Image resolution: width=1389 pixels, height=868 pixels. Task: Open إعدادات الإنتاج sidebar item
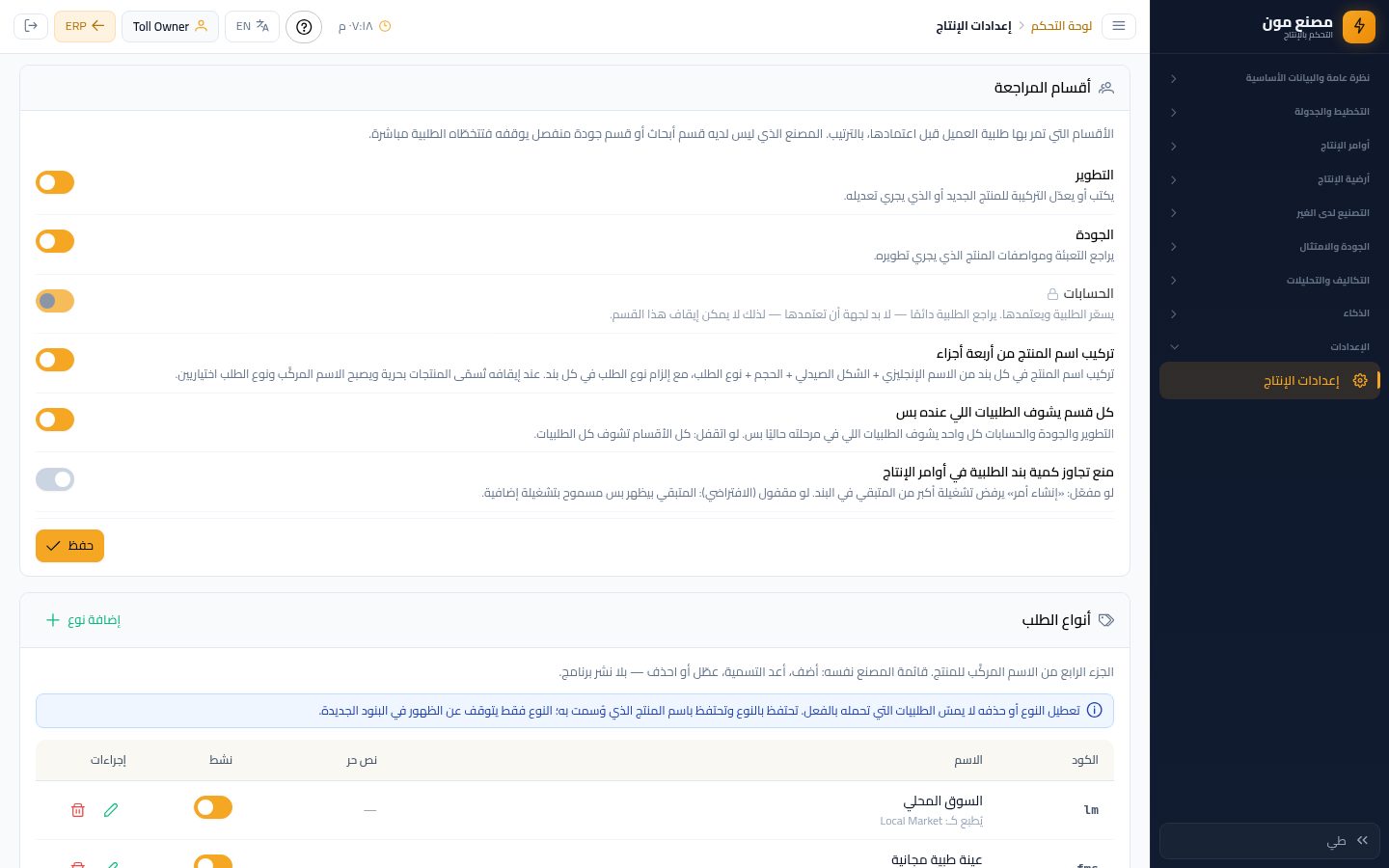click(x=1269, y=381)
